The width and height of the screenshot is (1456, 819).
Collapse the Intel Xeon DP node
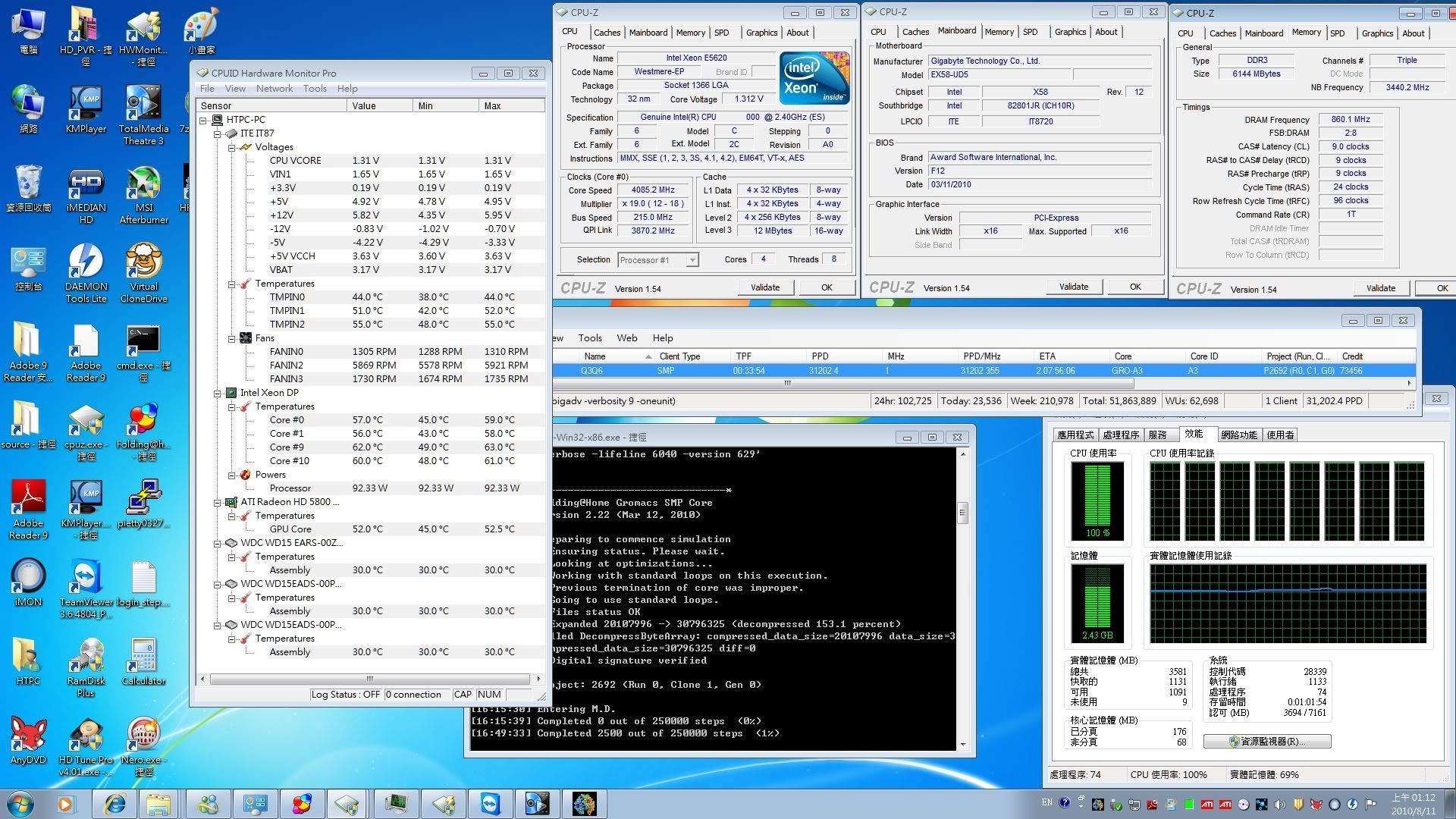point(218,393)
